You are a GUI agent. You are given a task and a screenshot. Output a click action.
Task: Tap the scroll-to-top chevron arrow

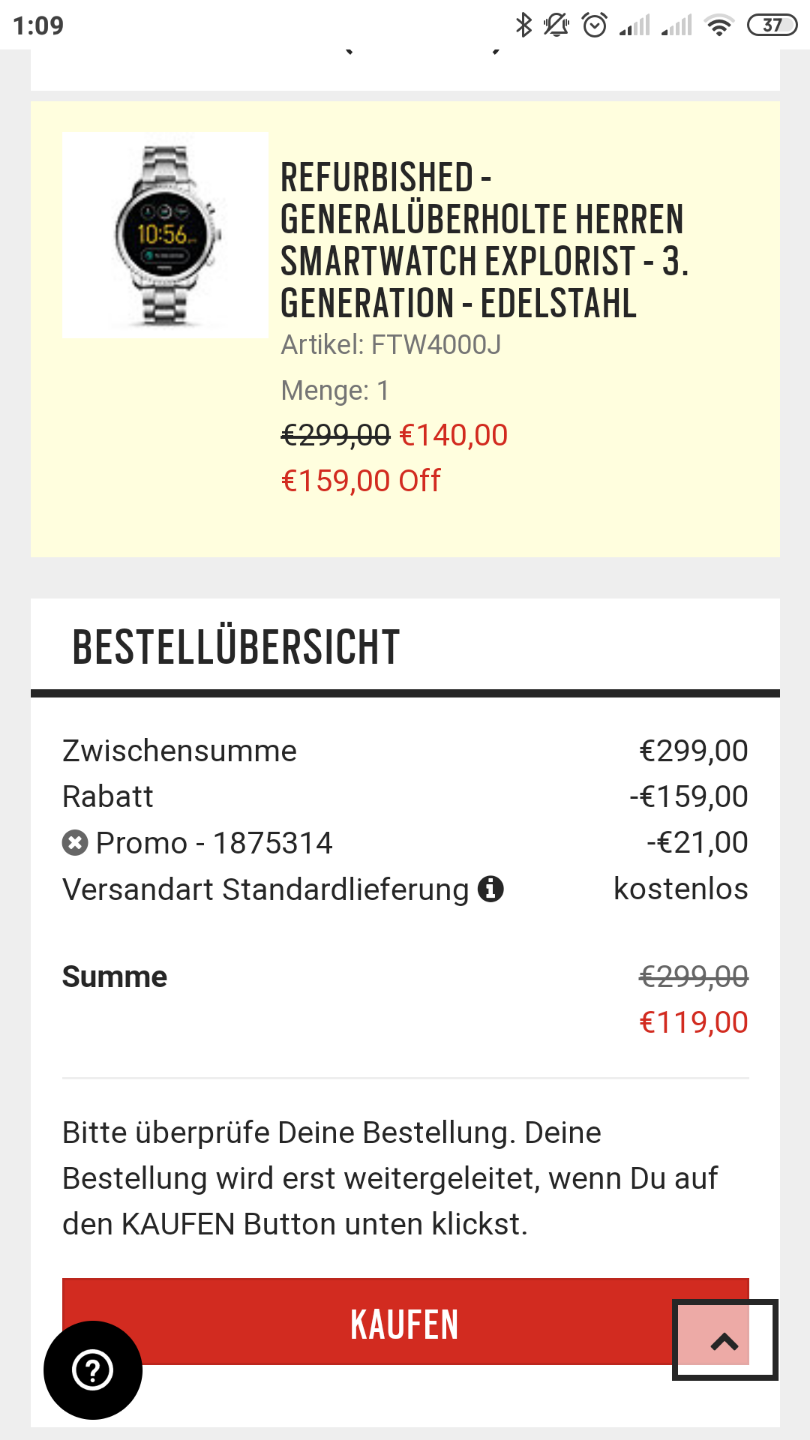[x=725, y=1341]
